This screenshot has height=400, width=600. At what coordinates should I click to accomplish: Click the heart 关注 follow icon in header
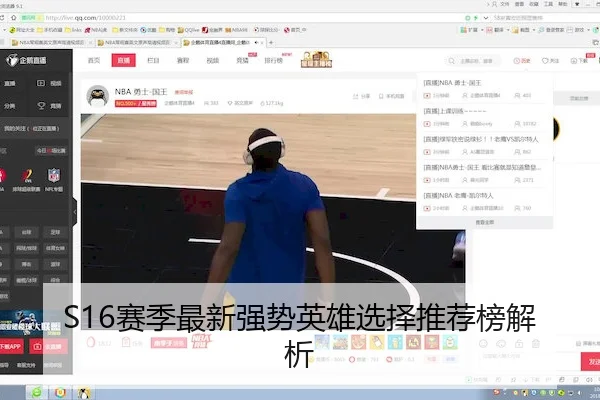pyautogui.click(x=545, y=61)
